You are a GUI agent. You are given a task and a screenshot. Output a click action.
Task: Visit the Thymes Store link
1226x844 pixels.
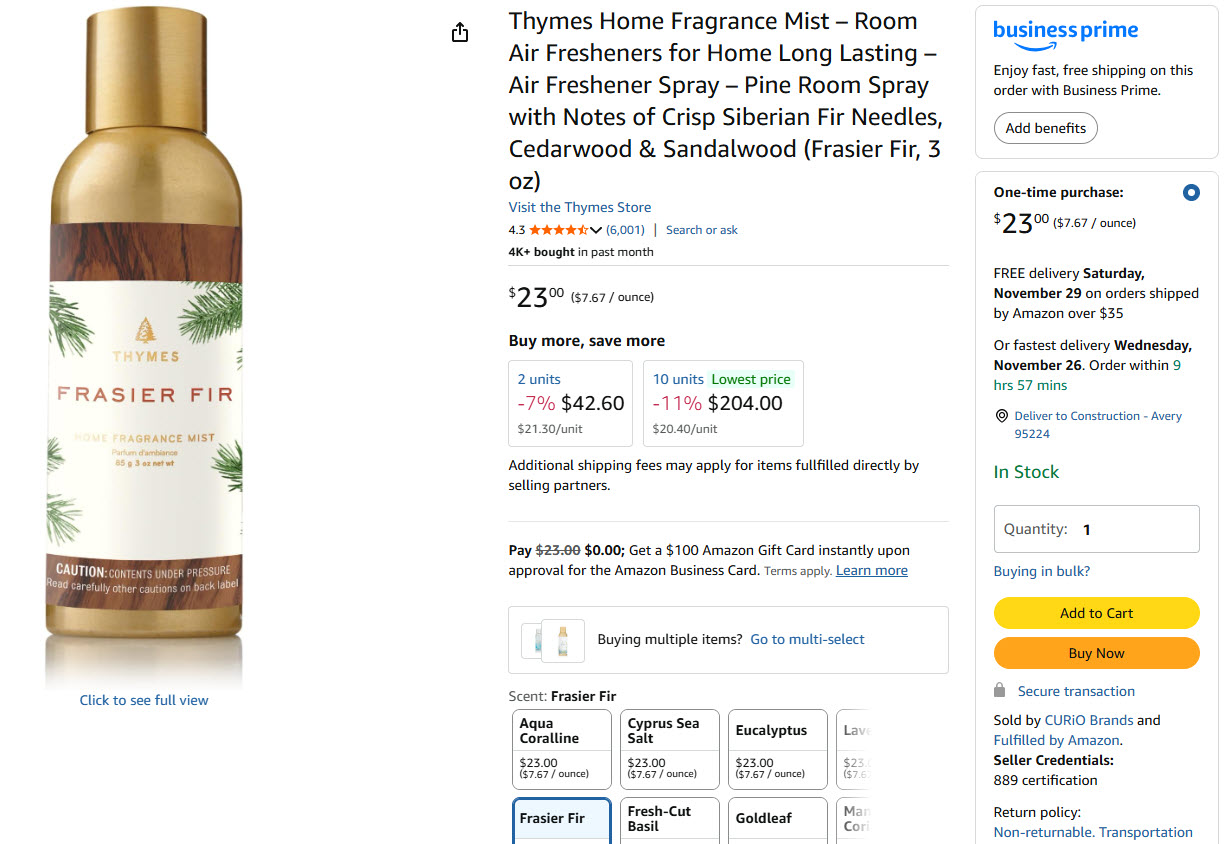(x=579, y=207)
